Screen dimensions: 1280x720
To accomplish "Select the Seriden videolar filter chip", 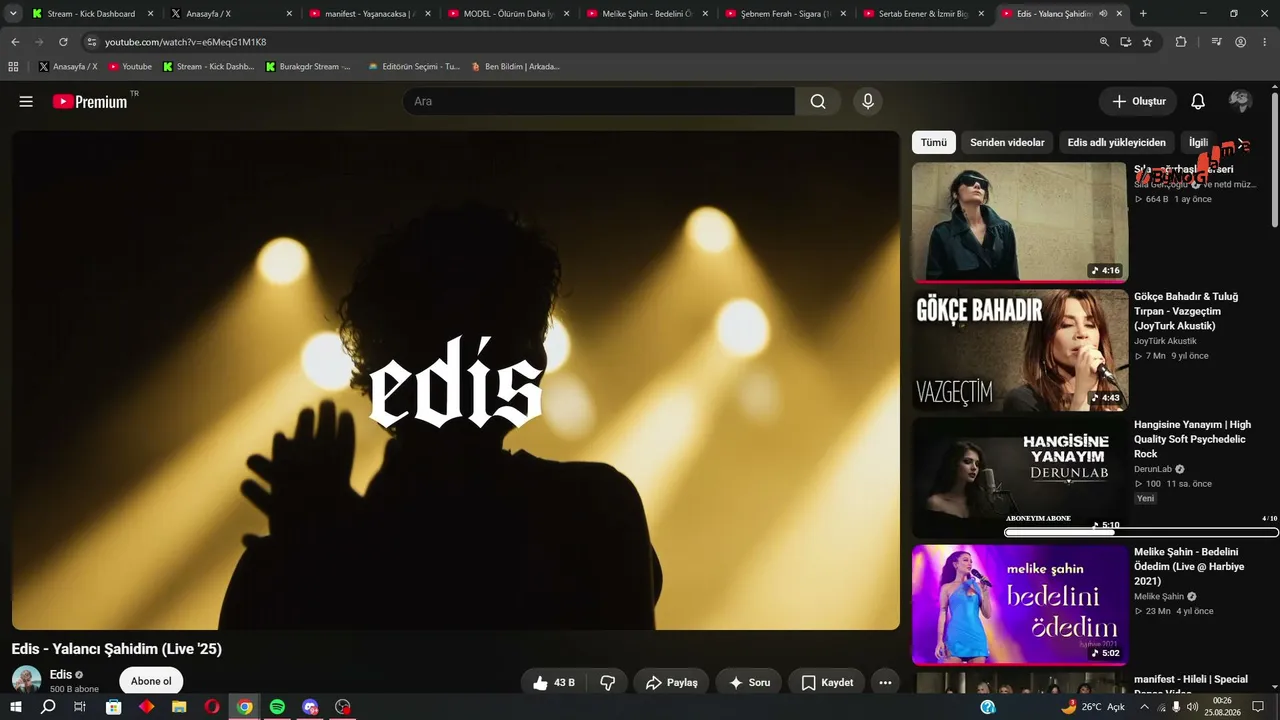I will coord(1007,142).
